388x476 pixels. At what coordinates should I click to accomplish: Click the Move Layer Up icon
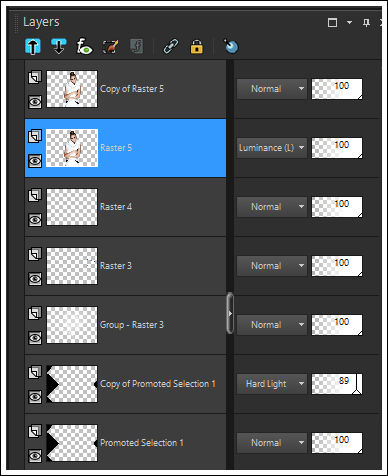point(33,46)
